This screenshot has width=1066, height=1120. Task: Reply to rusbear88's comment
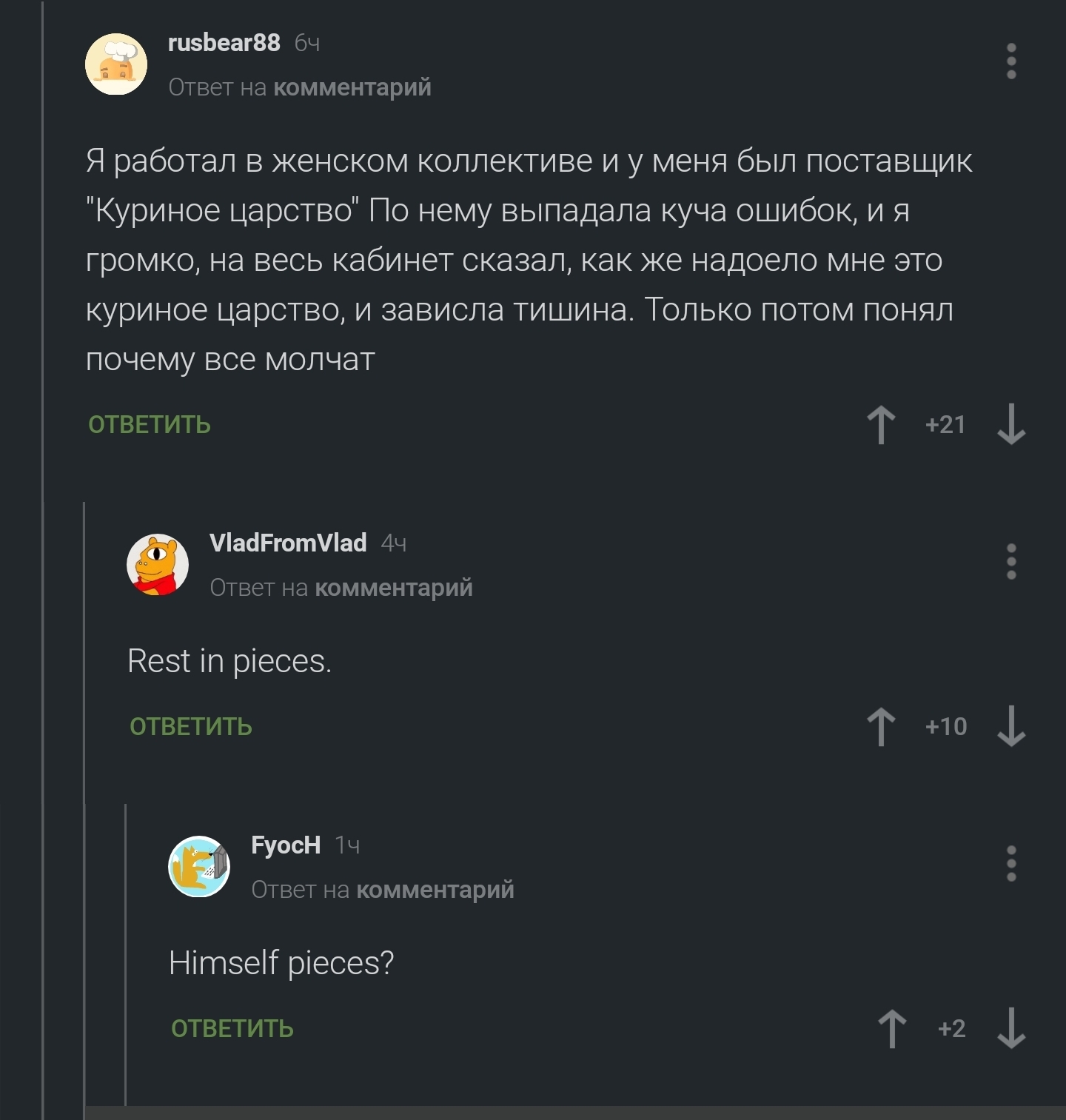click(150, 425)
